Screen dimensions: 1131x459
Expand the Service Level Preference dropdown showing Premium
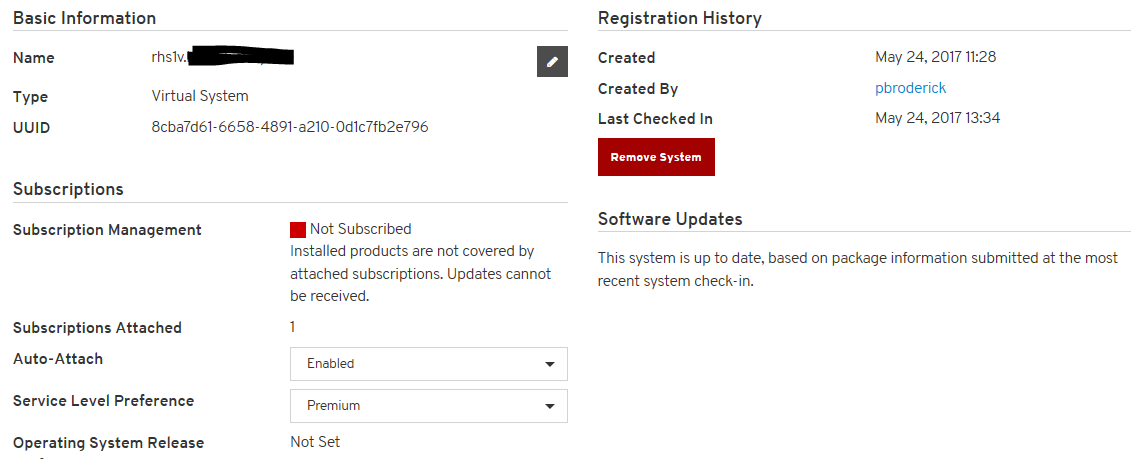(x=428, y=406)
